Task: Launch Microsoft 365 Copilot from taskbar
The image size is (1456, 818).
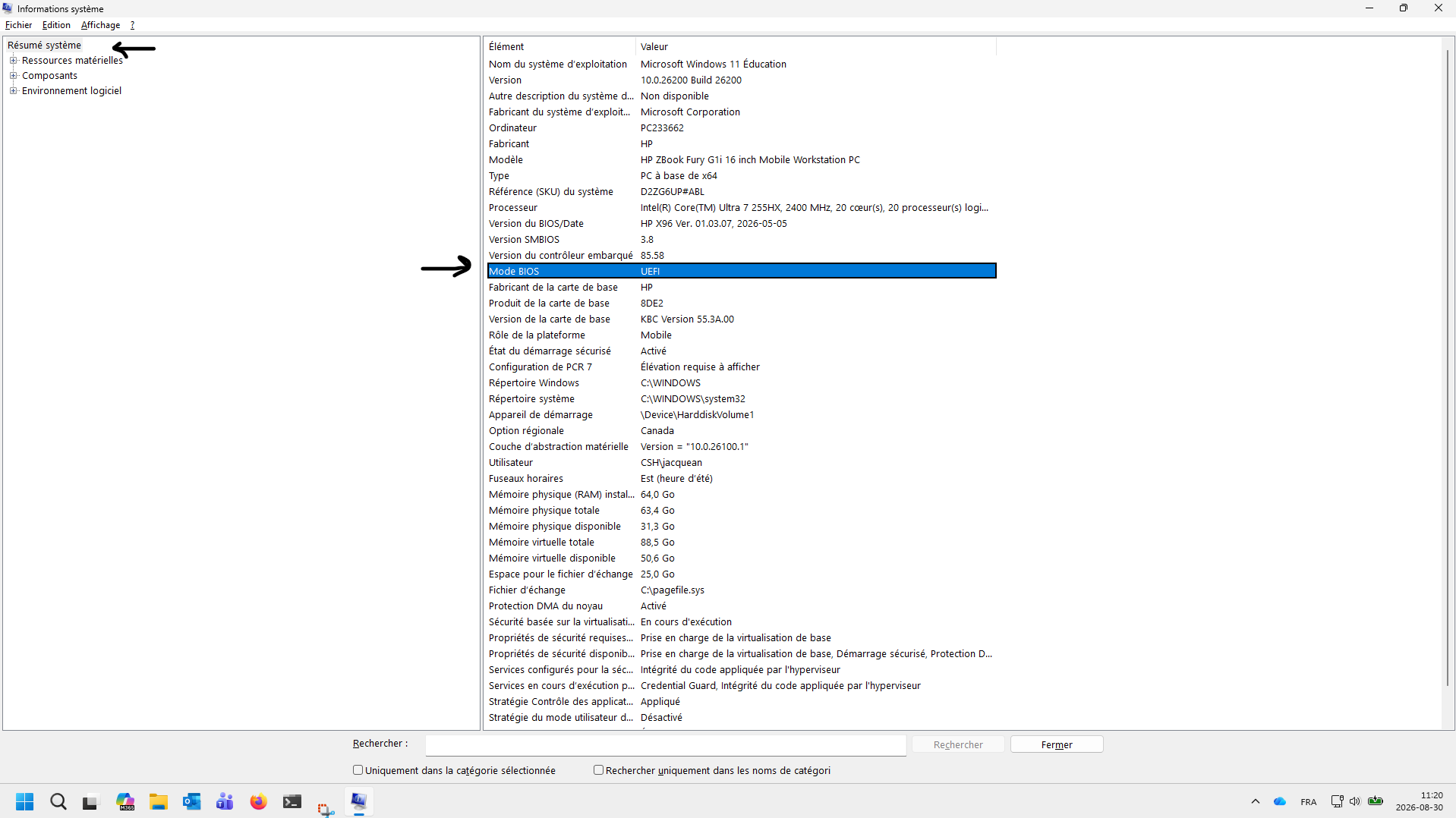Action: coord(125,801)
